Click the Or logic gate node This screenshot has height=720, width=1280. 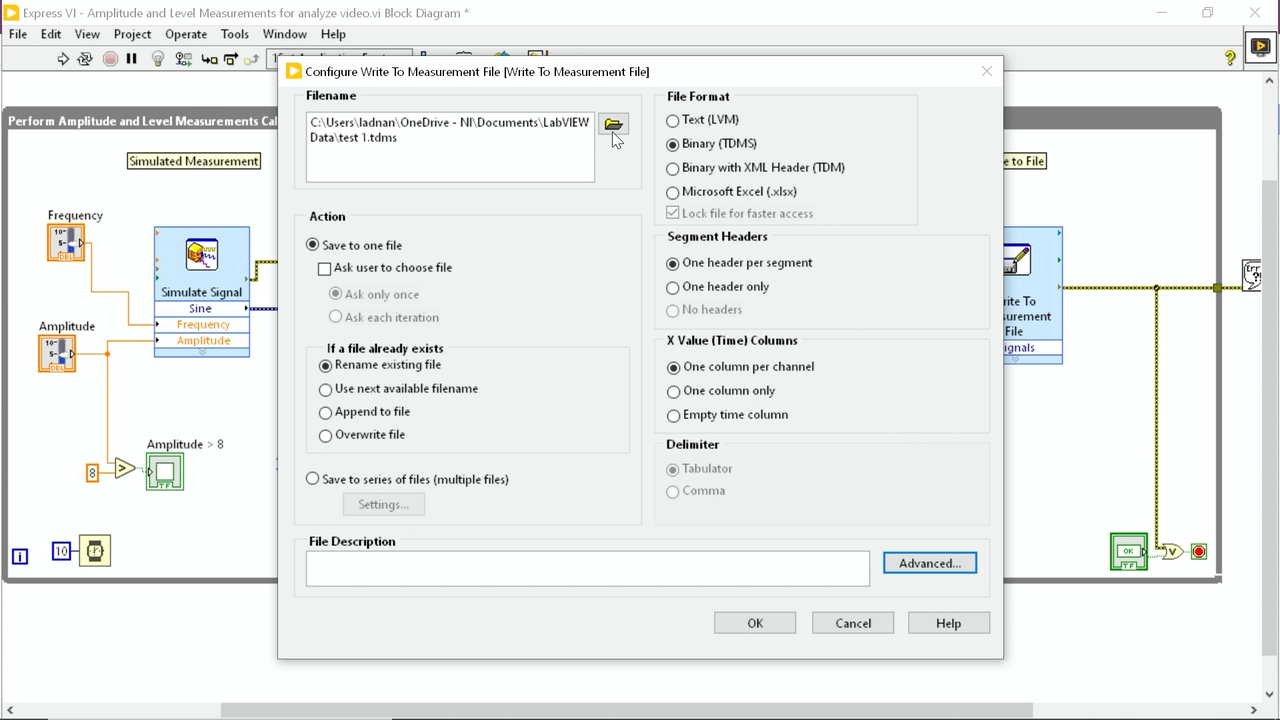1172,552
